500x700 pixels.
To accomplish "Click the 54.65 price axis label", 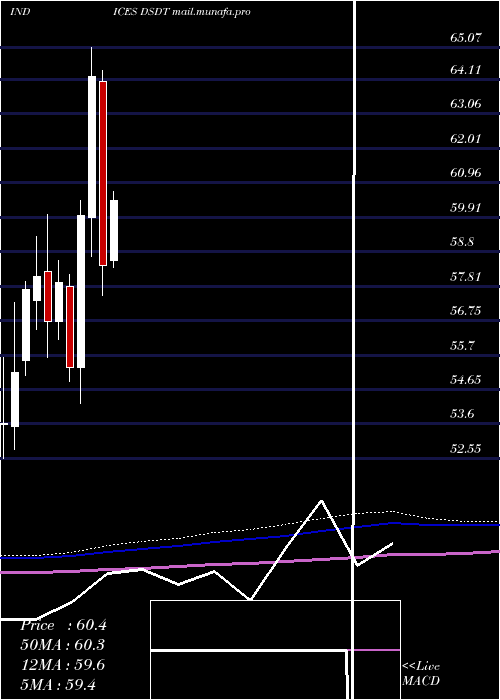I will coord(466,380).
